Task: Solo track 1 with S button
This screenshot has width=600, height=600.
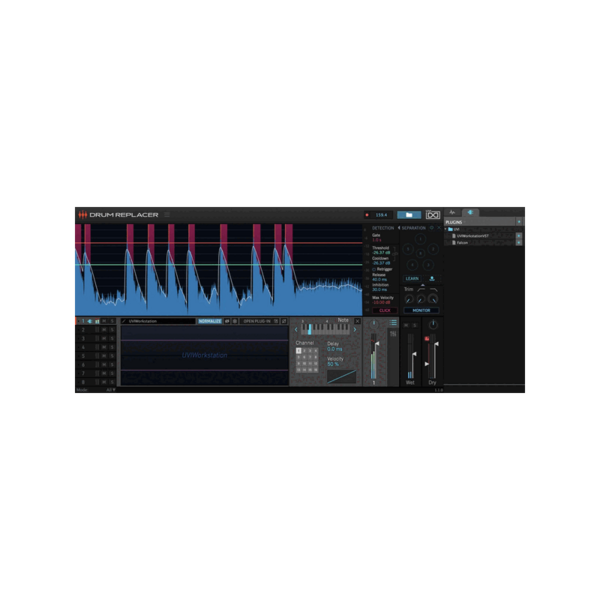Action: 112,321
